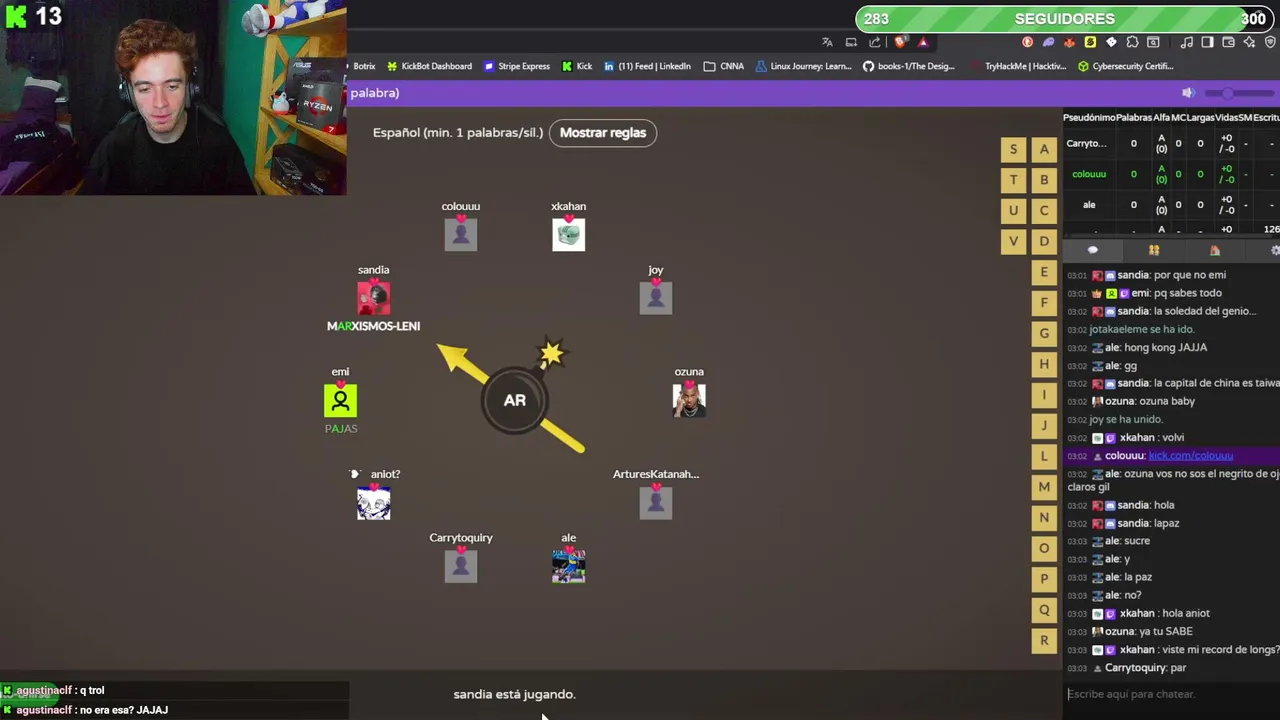Viewport: 1280px width, 720px height.
Task: Toggle the browser sidebar panel icon
Action: click(1207, 42)
